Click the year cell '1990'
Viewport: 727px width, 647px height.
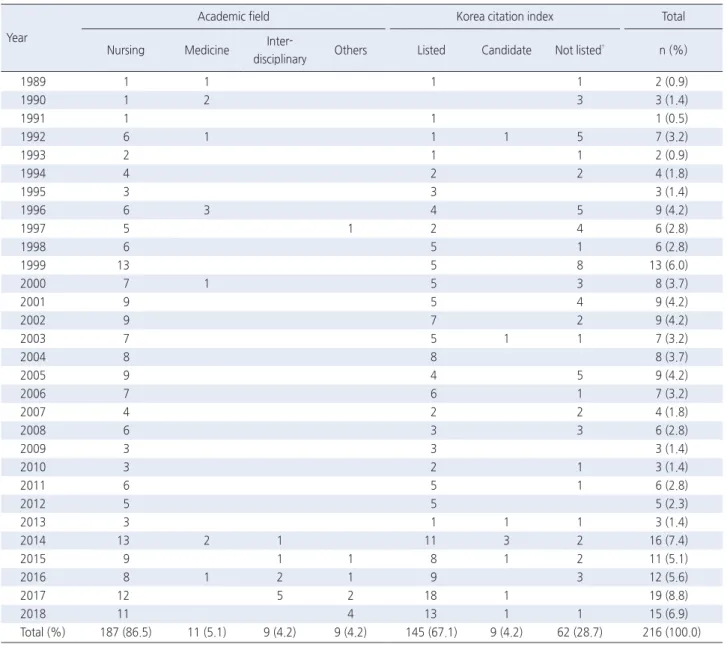pyautogui.click(x=33, y=100)
